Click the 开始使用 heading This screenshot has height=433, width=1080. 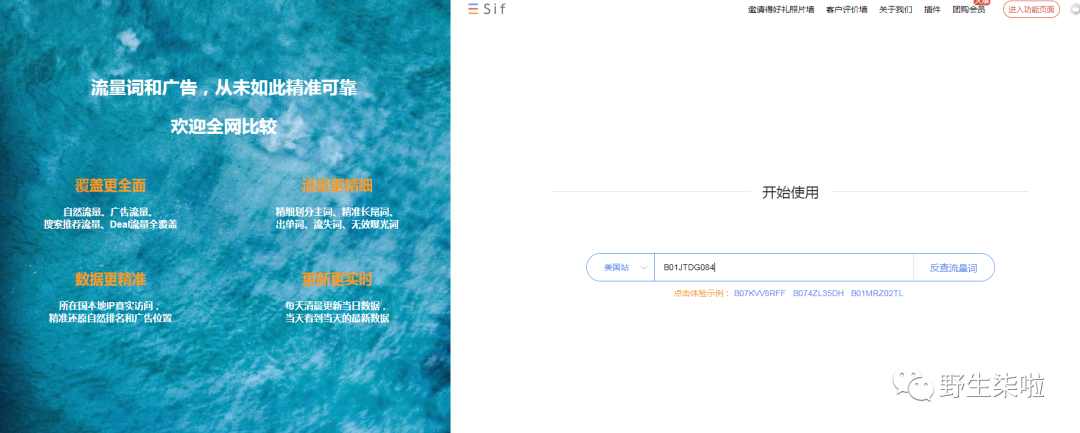click(790, 193)
